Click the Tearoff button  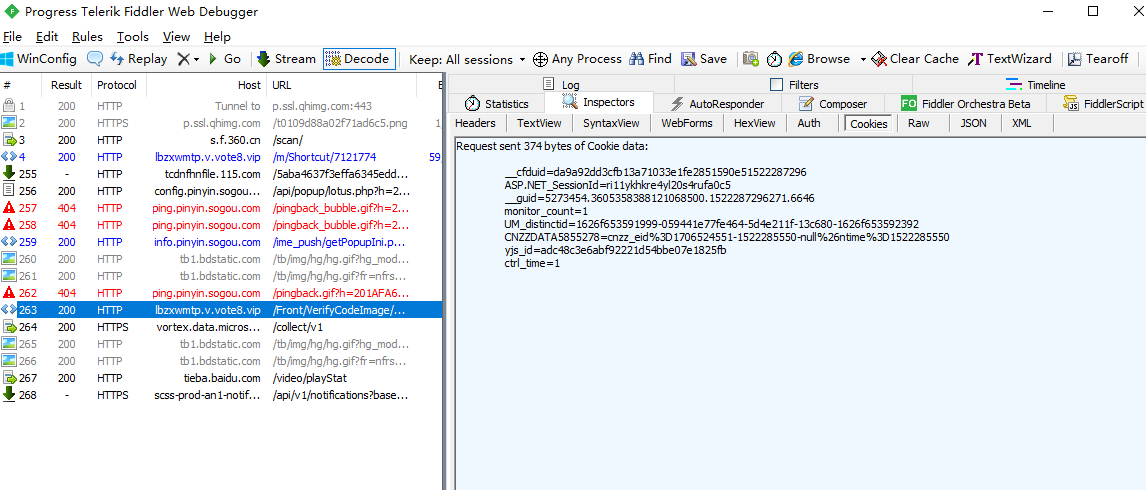pos(1098,59)
